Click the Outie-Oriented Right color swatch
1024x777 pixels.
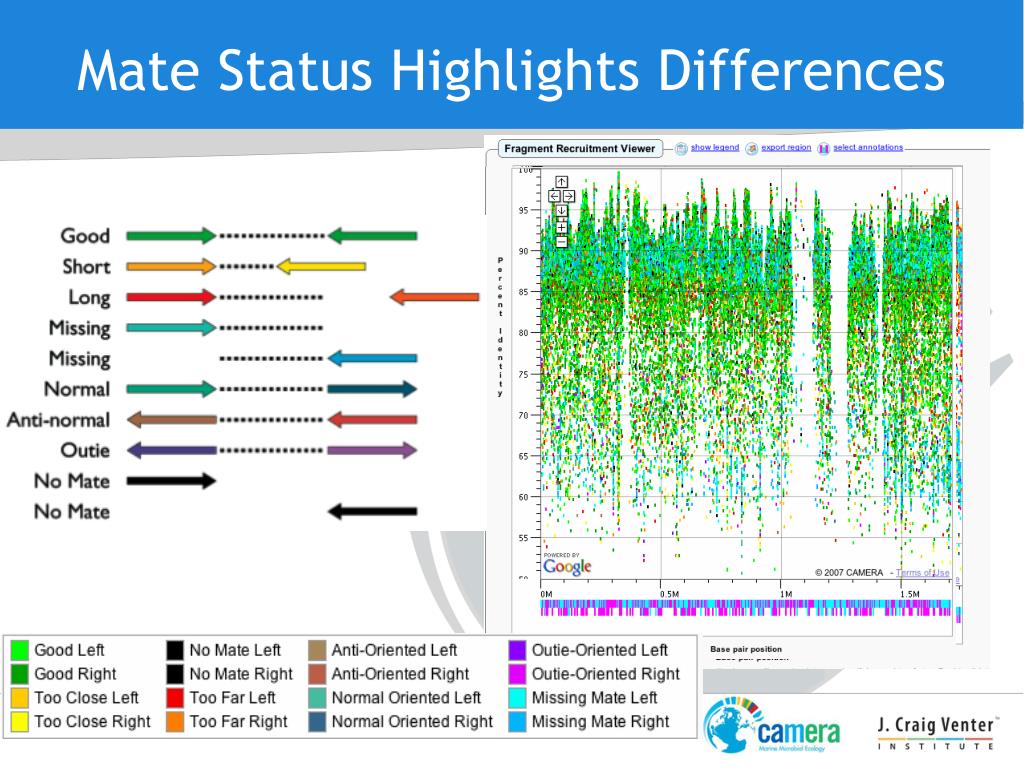(x=517, y=674)
